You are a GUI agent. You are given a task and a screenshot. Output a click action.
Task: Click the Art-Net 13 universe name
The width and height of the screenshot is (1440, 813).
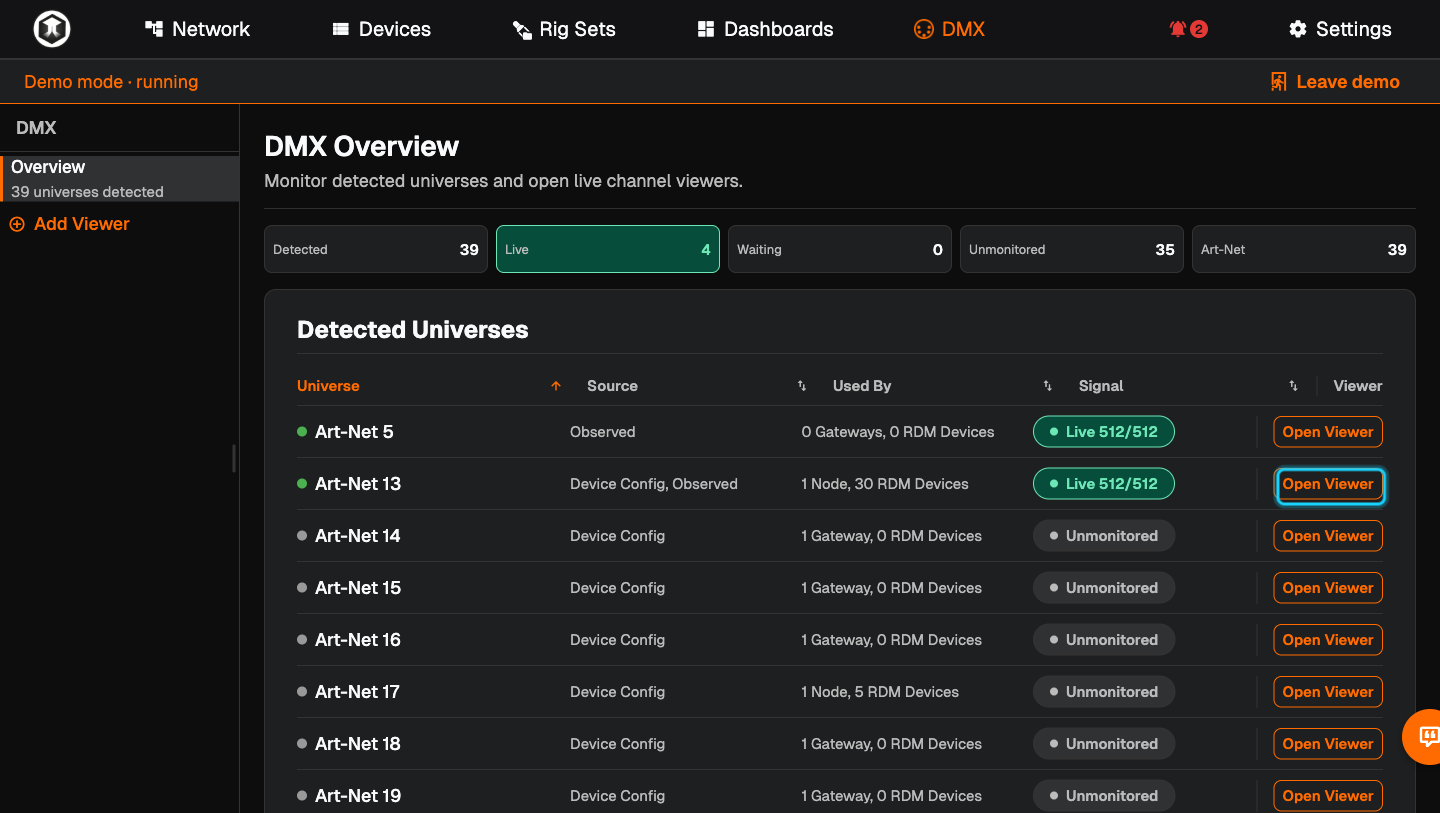coord(358,484)
